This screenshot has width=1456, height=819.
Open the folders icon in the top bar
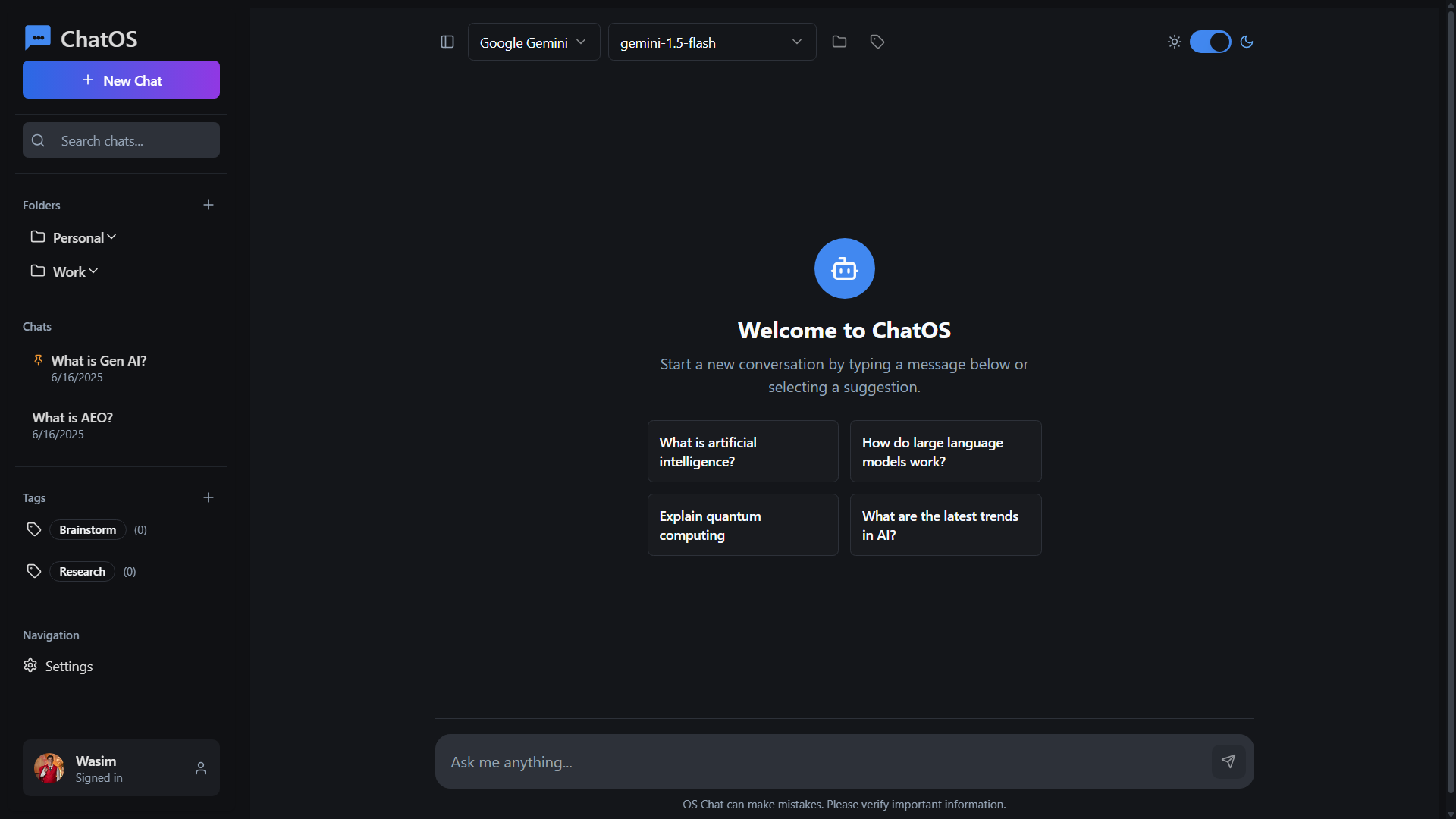click(839, 42)
